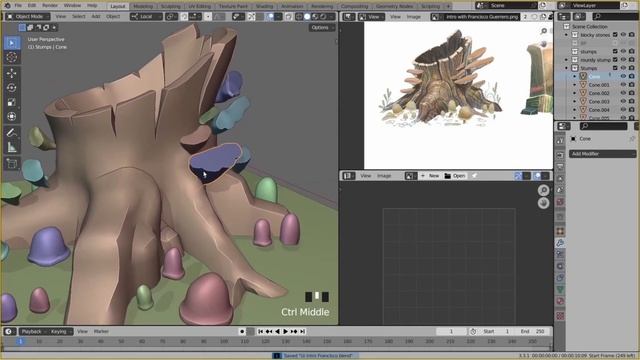Click zoom magnifier in lower image editor
Screen dimensions: 640x360
[x=543, y=190]
